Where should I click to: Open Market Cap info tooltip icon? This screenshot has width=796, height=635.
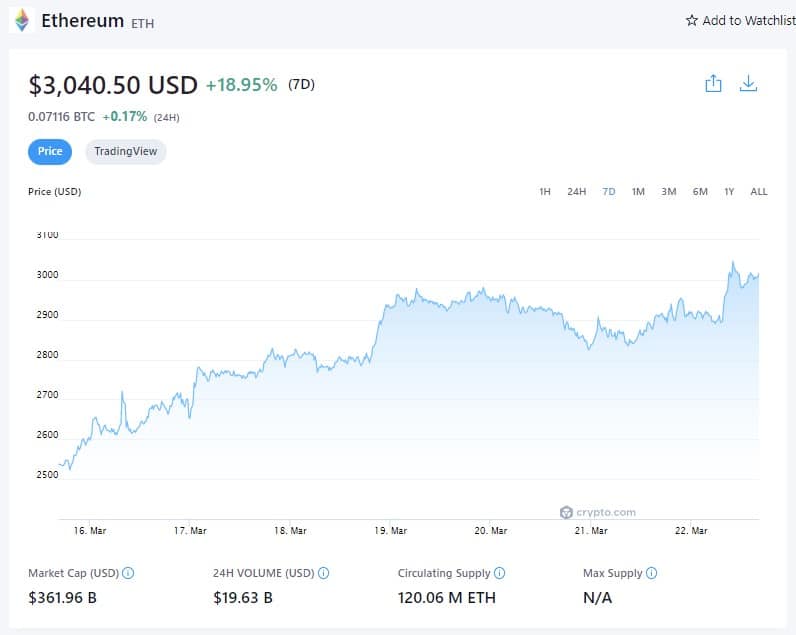(x=128, y=573)
